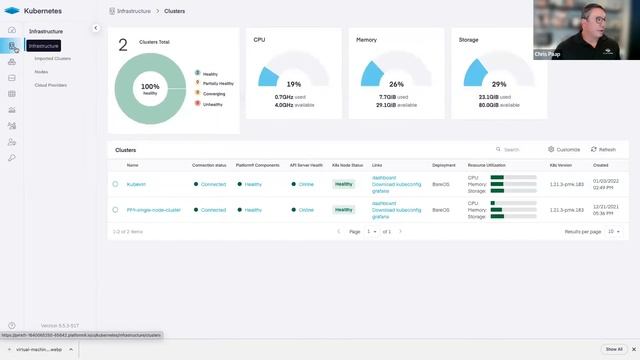Open Imported Clusters in the sidebar menu
The height and width of the screenshot is (360, 640).
(53, 59)
